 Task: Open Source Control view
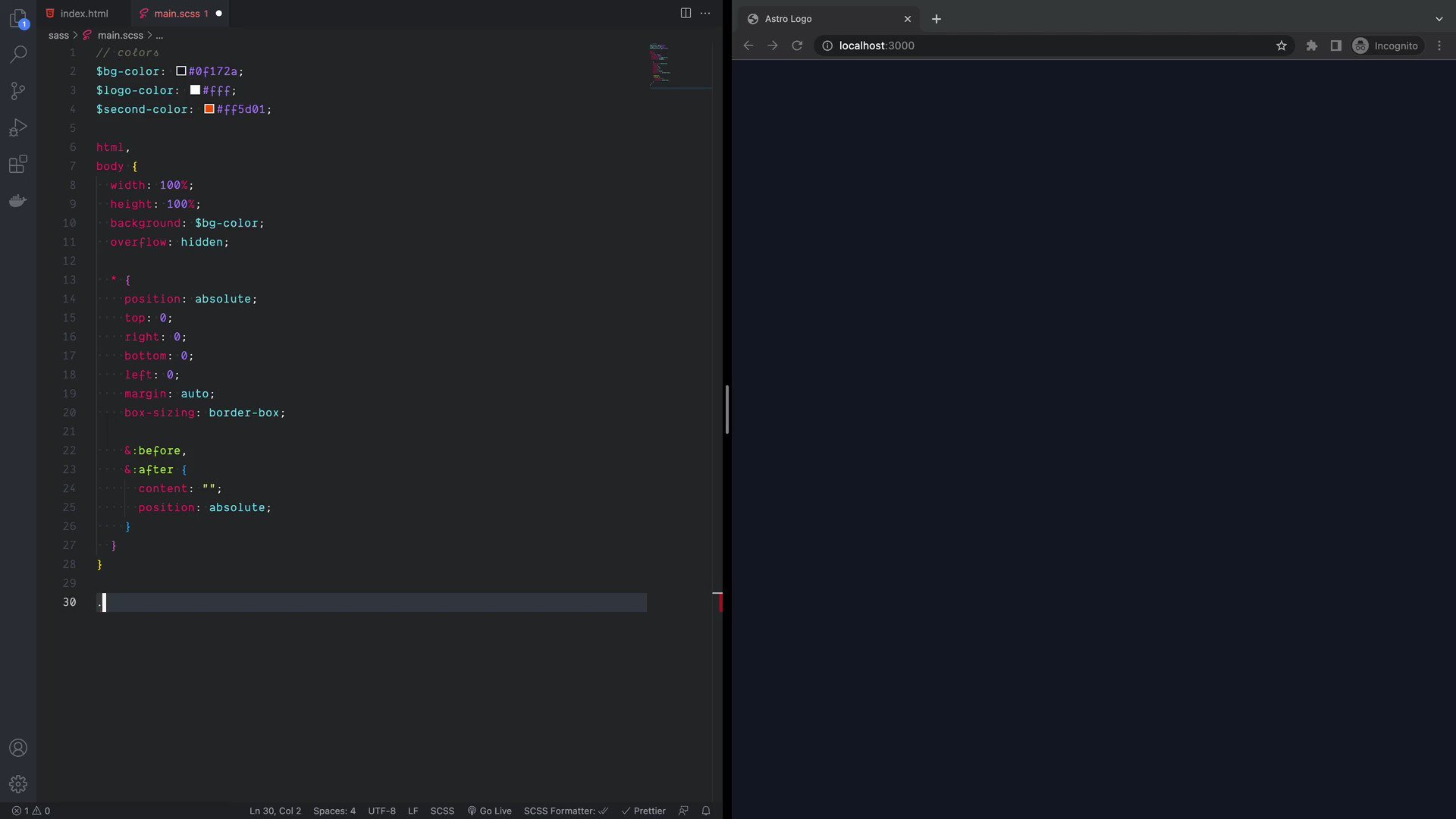point(18,91)
